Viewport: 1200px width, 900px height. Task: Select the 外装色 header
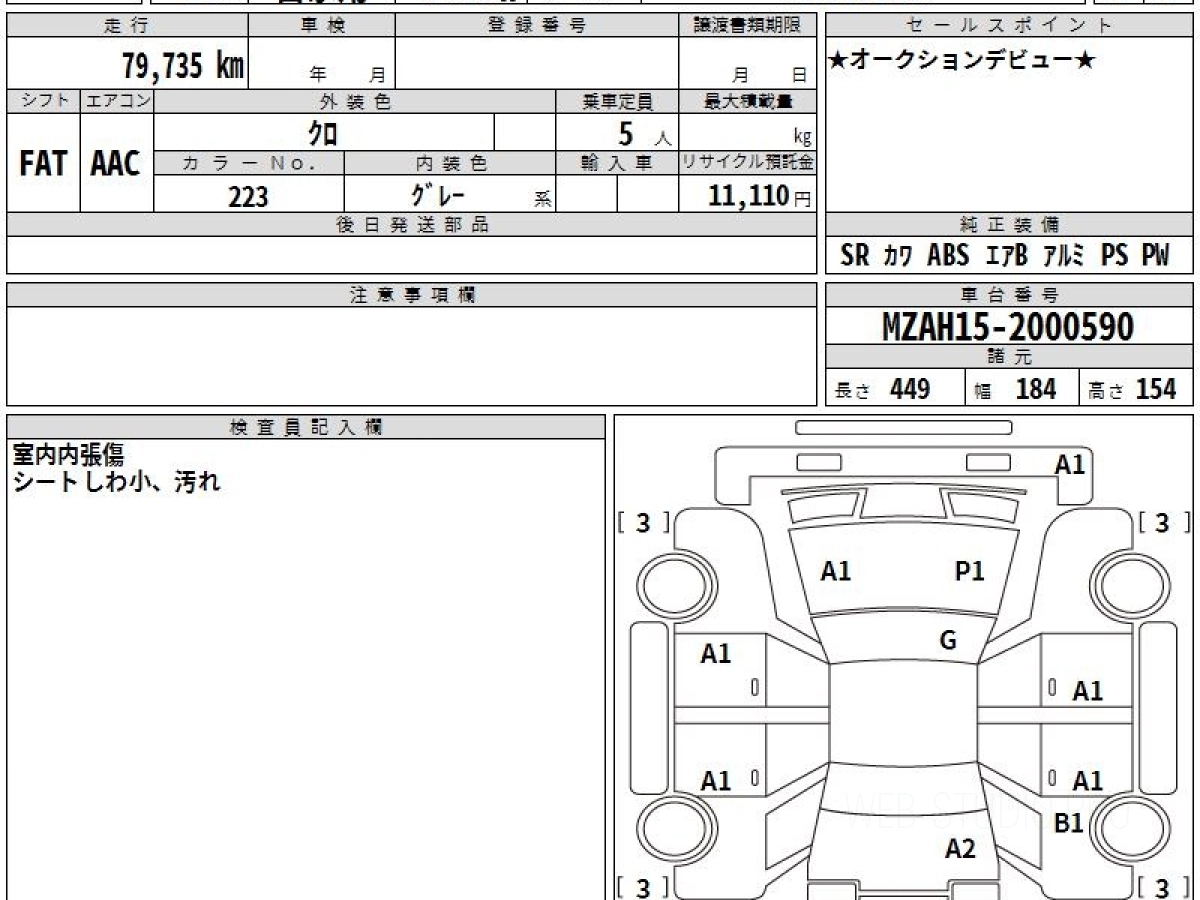[x=355, y=101]
